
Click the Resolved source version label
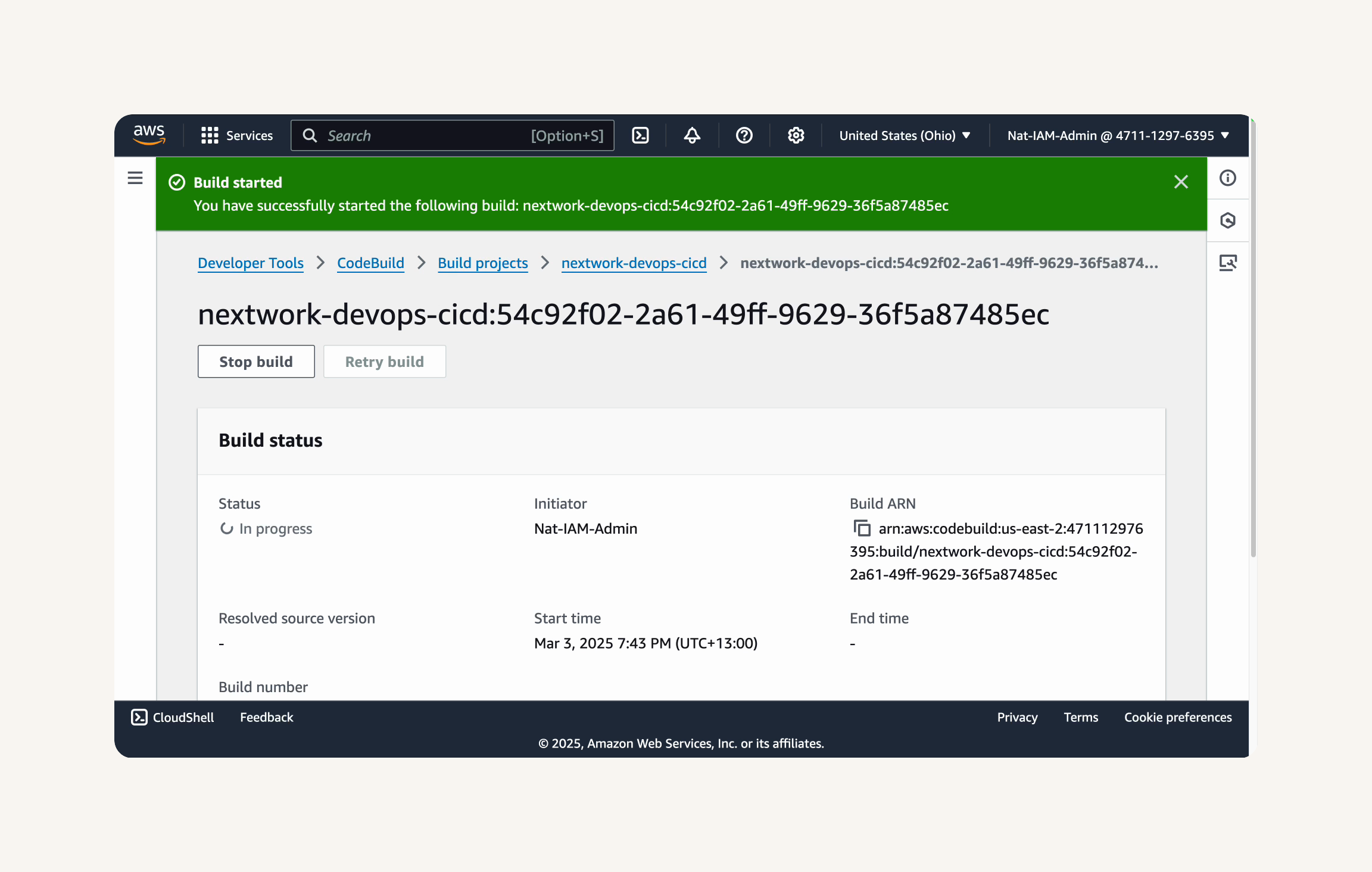pyautogui.click(x=297, y=618)
